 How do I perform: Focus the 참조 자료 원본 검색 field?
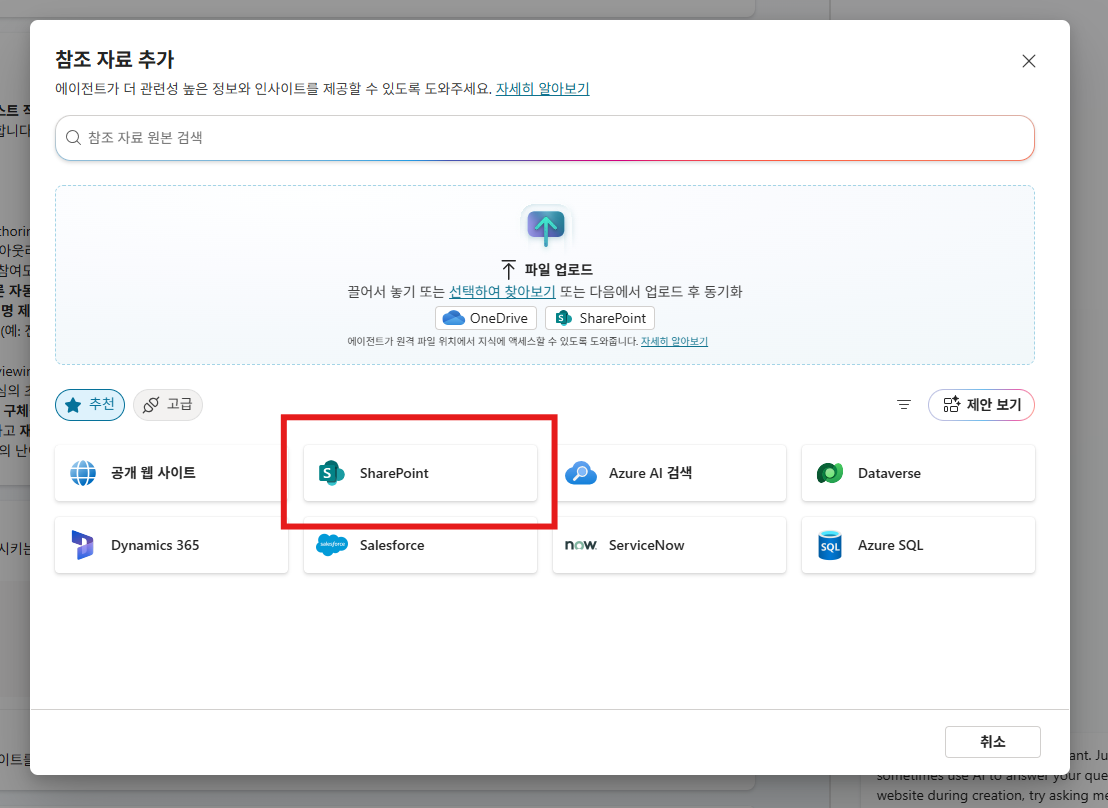545,138
